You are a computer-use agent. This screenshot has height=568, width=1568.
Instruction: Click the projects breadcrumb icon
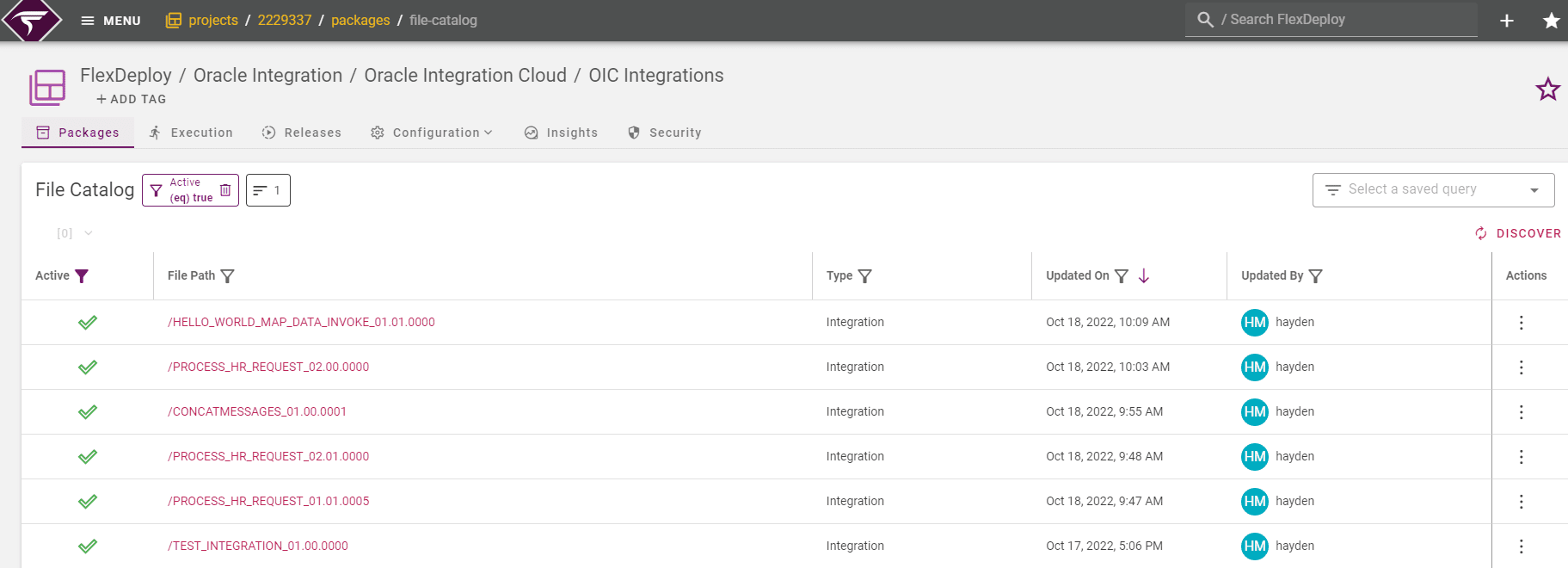pos(174,21)
